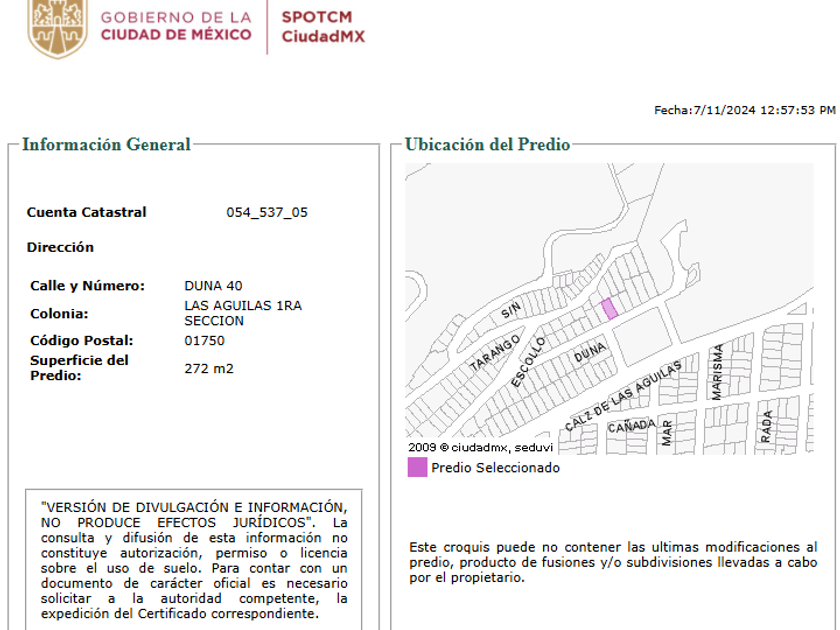Click the MAR street label on the map
This screenshot has width=840, height=630.
pyautogui.click(x=666, y=433)
